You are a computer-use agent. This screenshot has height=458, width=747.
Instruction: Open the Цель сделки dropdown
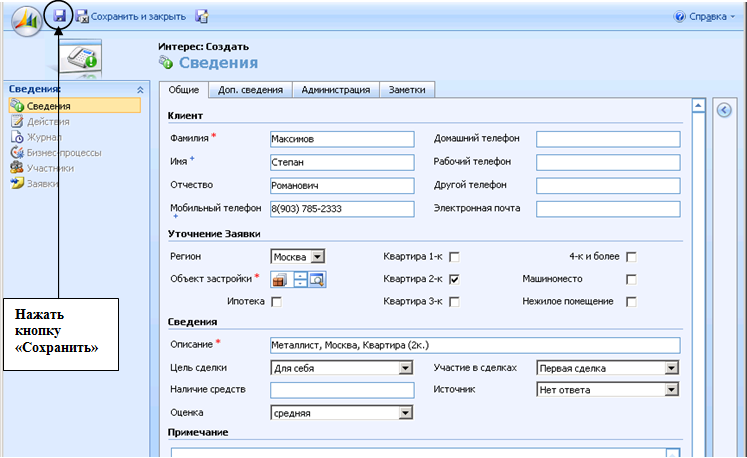(342, 368)
